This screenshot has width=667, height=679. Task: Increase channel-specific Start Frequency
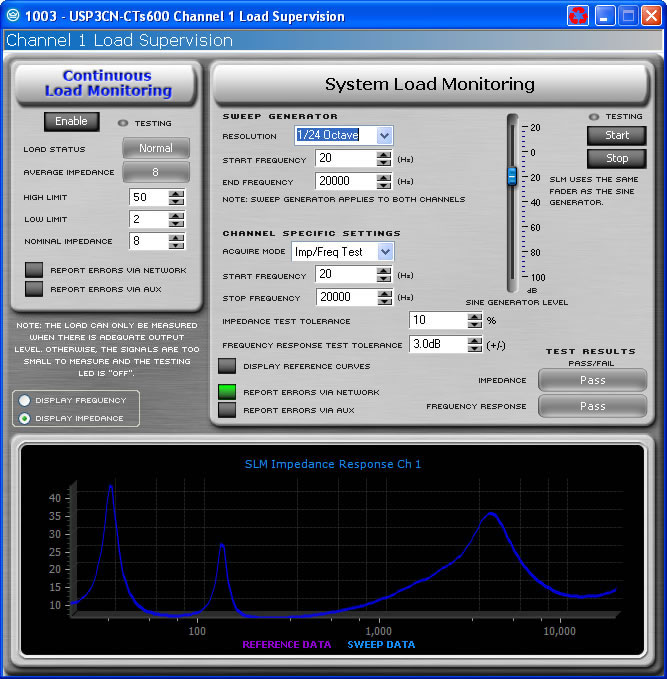pyautogui.click(x=384, y=270)
